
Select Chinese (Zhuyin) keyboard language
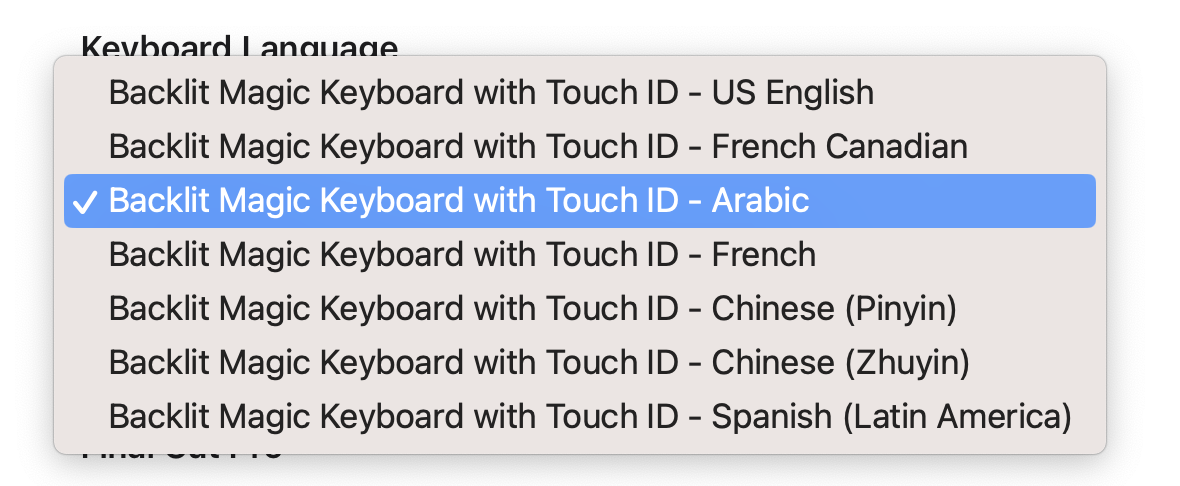point(539,362)
